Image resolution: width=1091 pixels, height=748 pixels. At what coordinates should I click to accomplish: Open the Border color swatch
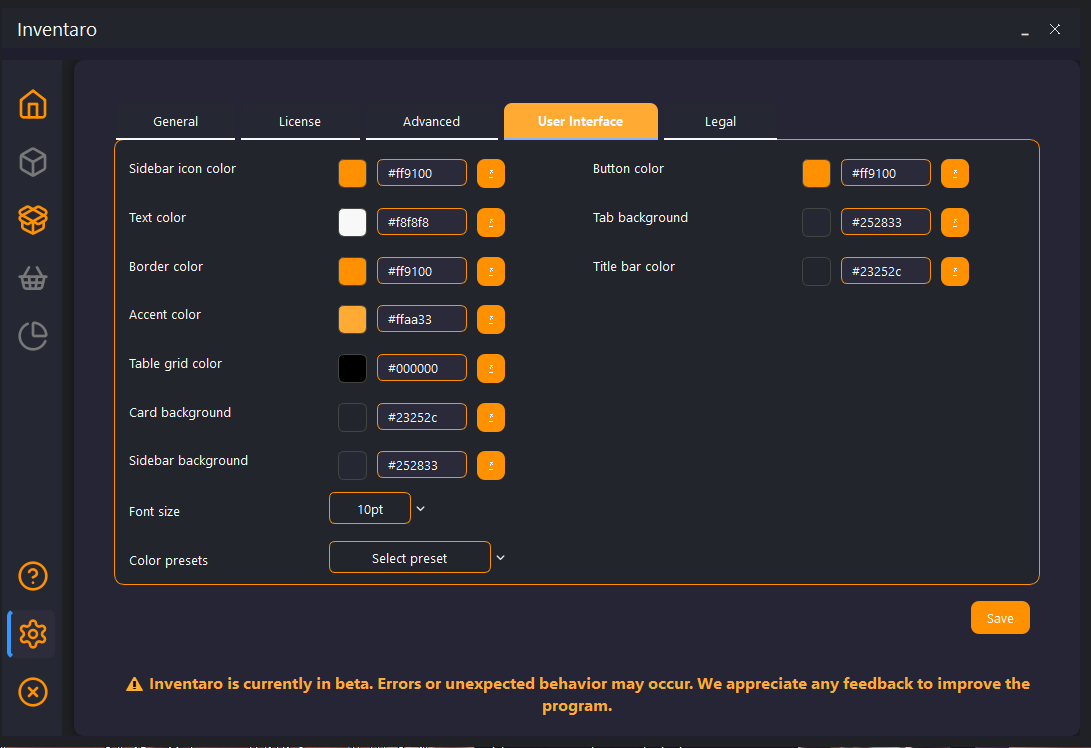(x=352, y=271)
